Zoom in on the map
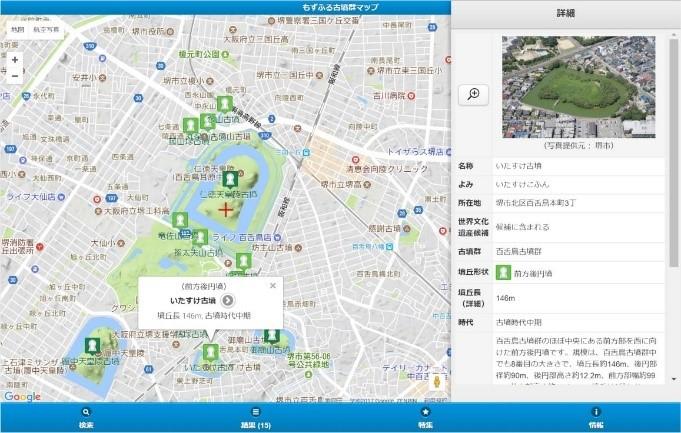681x433 pixels. pos(15,59)
